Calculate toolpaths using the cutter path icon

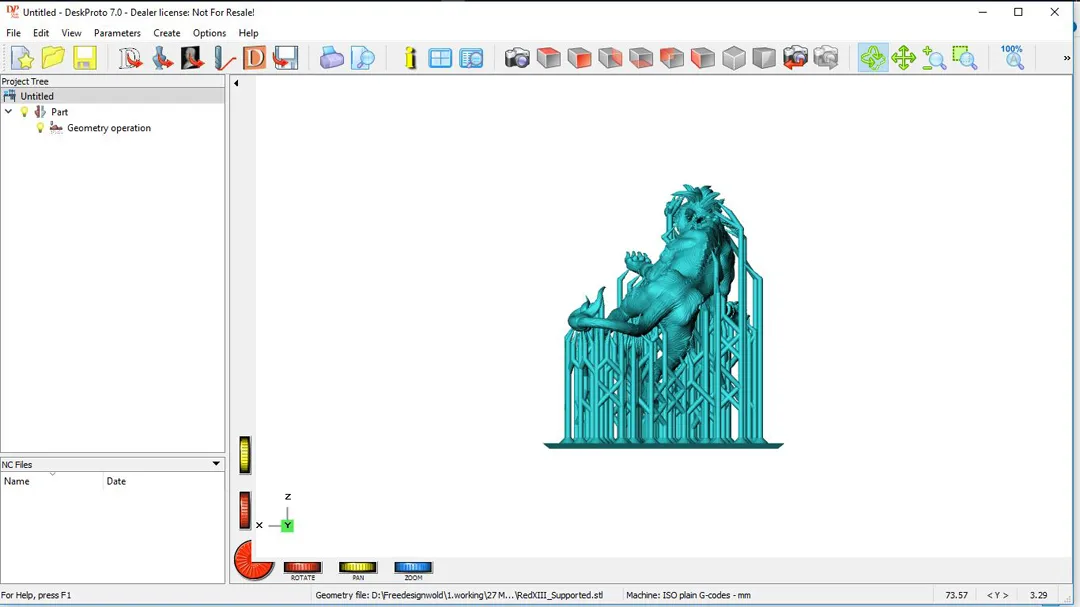pyautogui.click(x=223, y=58)
